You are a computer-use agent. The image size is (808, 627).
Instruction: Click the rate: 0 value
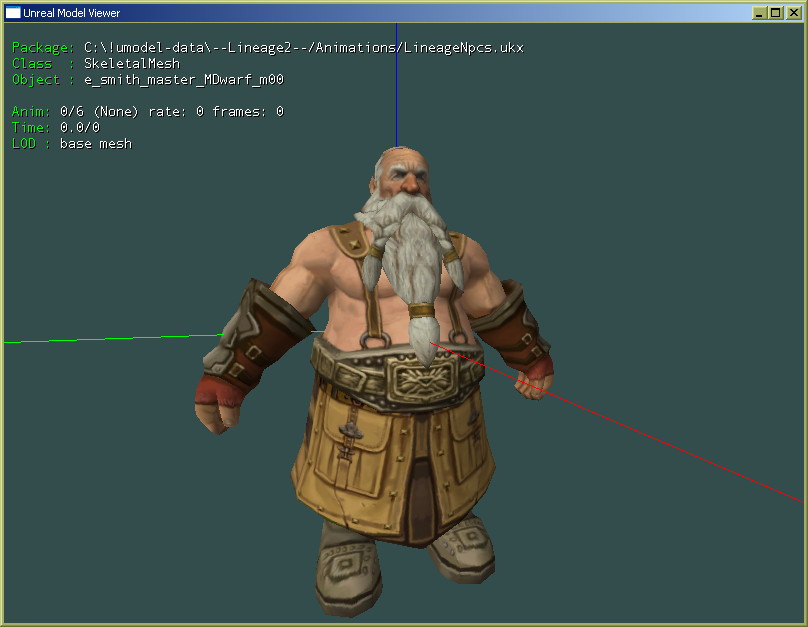tap(176, 112)
